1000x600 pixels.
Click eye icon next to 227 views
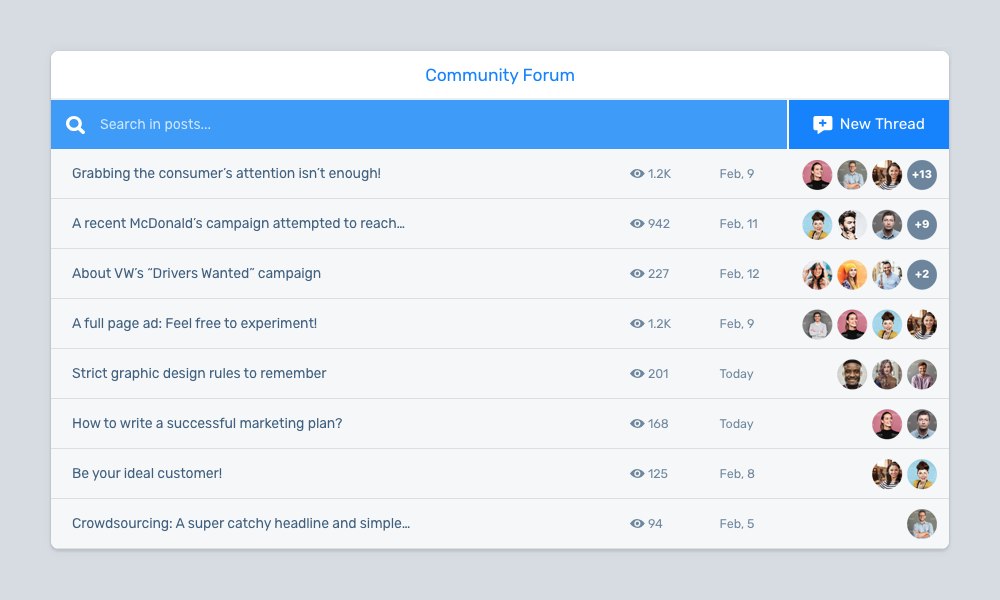(637, 274)
